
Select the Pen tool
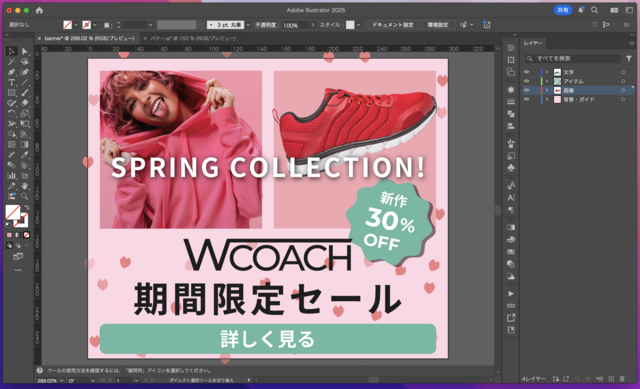tap(11, 72)
